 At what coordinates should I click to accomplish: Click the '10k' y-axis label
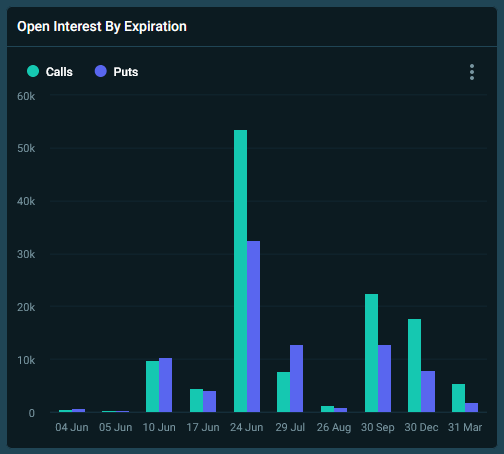26,360
